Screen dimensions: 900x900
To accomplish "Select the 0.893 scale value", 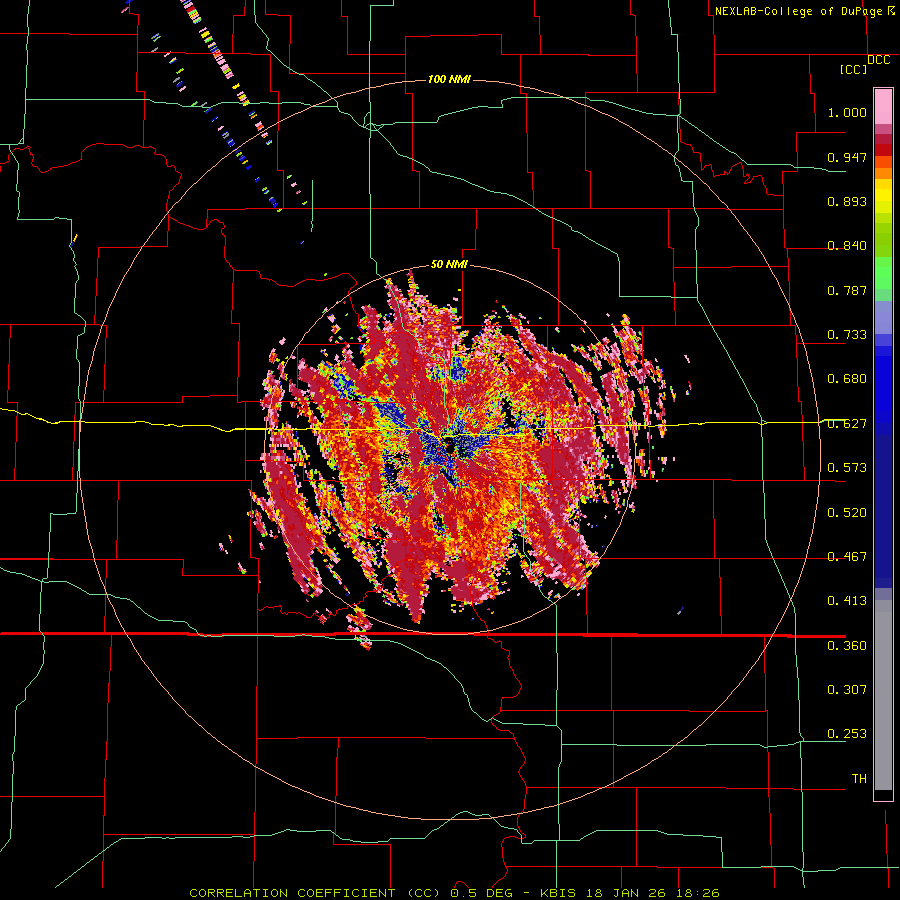I will (x=847, y=201).
